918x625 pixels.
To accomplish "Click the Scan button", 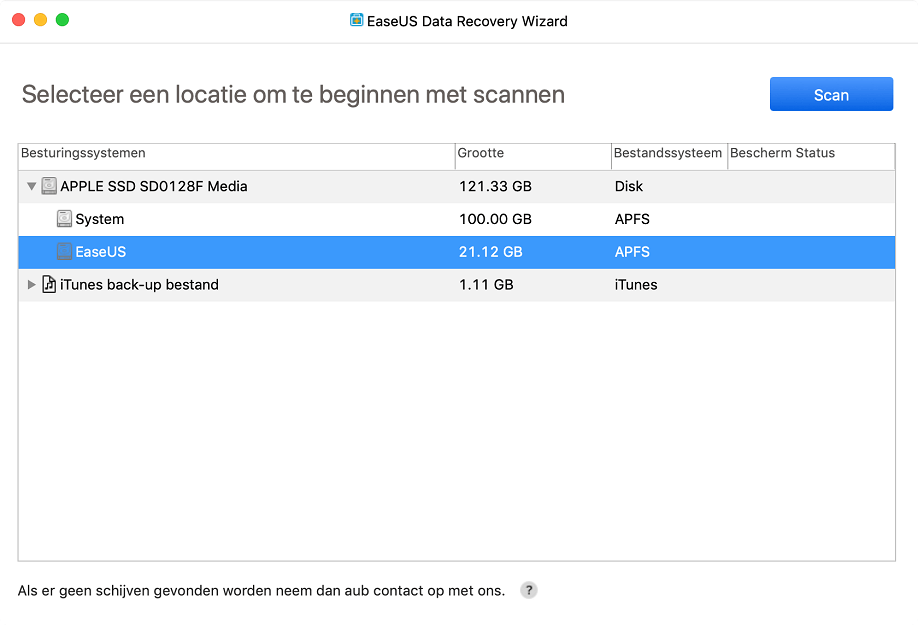I will tap(831, 94).
